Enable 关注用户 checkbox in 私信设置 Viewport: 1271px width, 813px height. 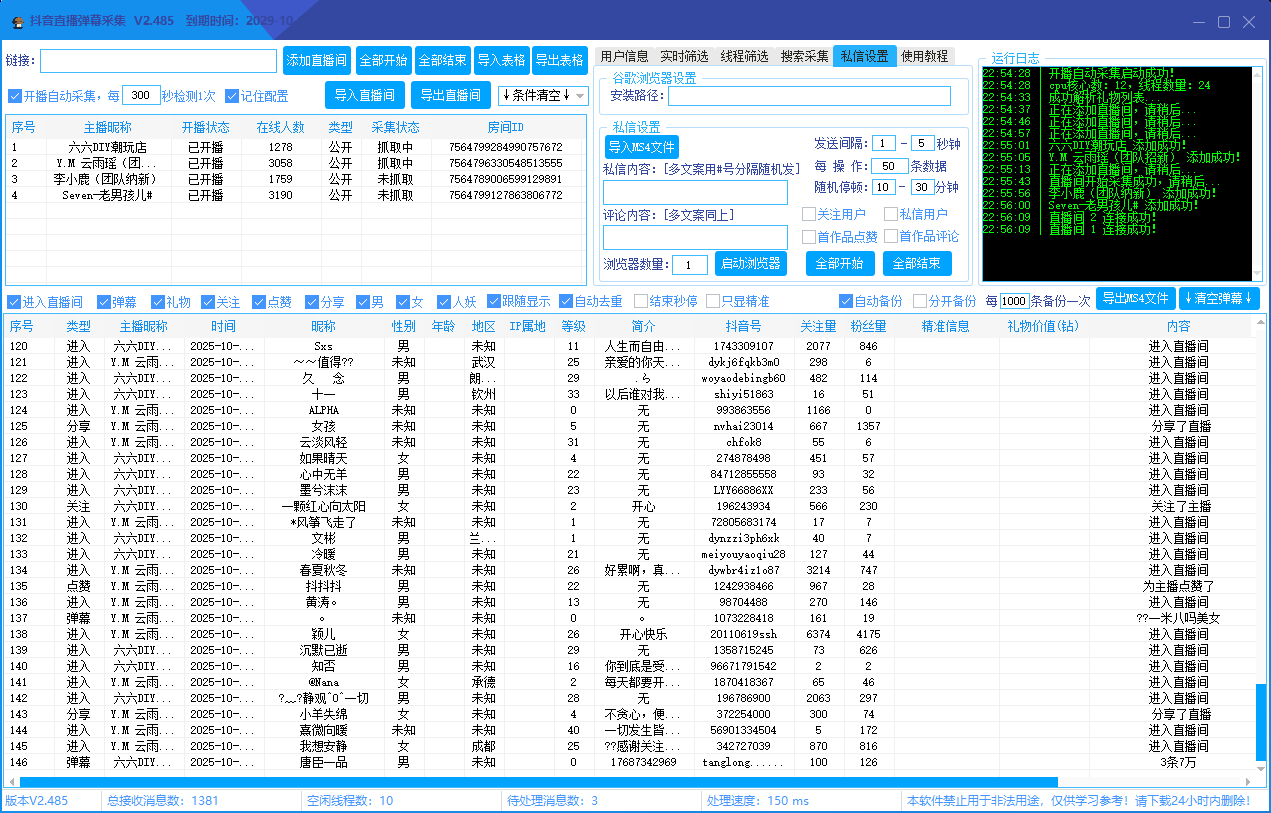pos(809,214)
